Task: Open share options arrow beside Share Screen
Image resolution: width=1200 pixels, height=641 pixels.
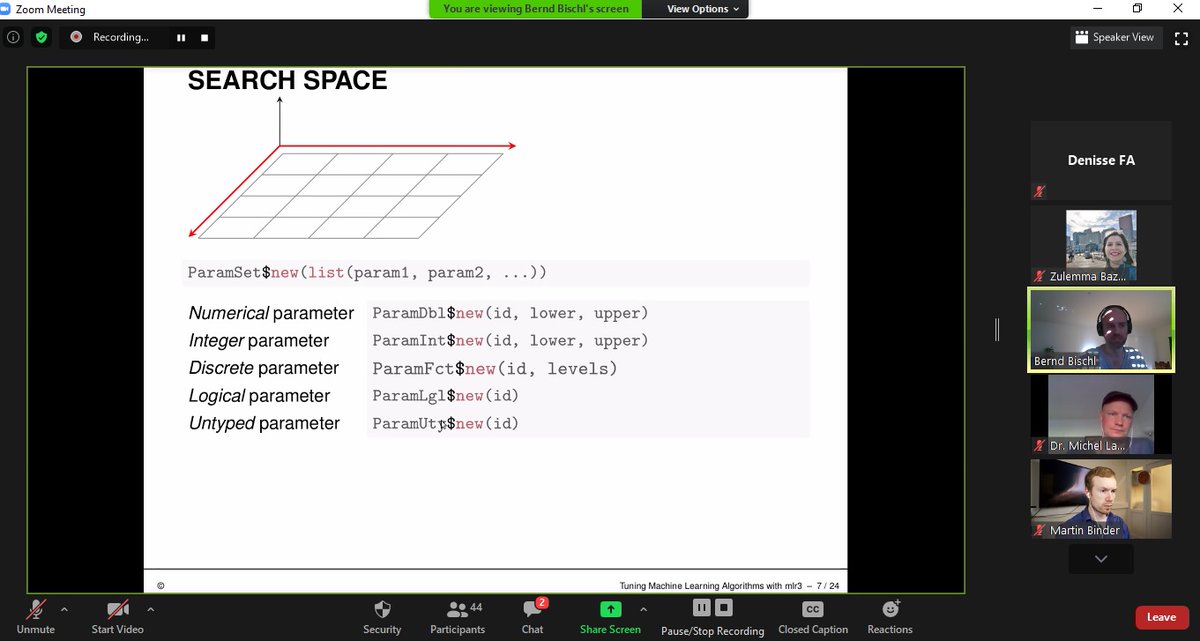Action: (x=643, y=608)
